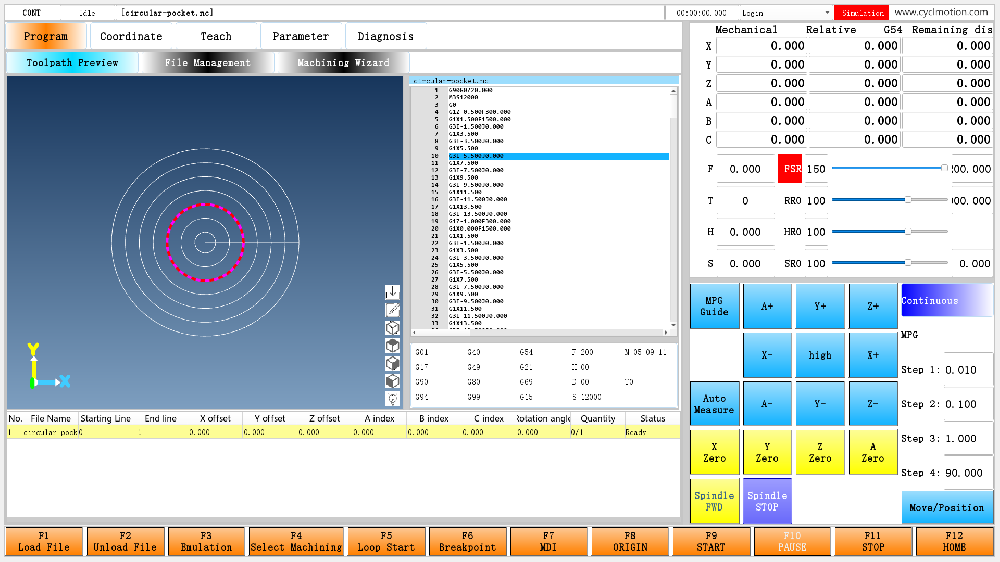Image resolution: width=1000 pixels, height=562 pixels.
Task: Click G-code list horizontal scroll right arrow
Action: tap(666, 332)
